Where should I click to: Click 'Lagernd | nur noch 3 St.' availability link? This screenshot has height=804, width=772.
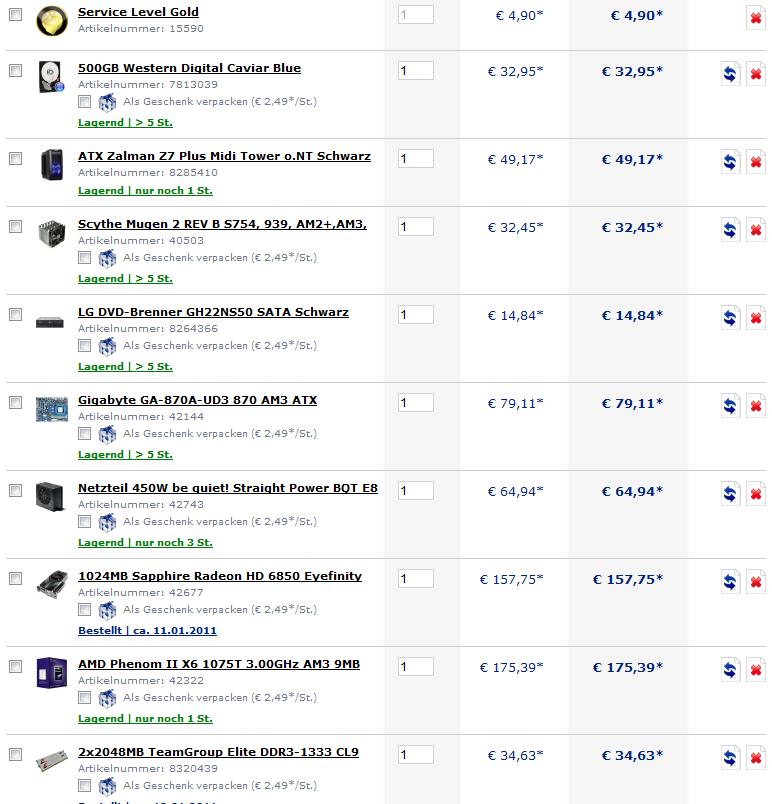(x=145, y=542)
